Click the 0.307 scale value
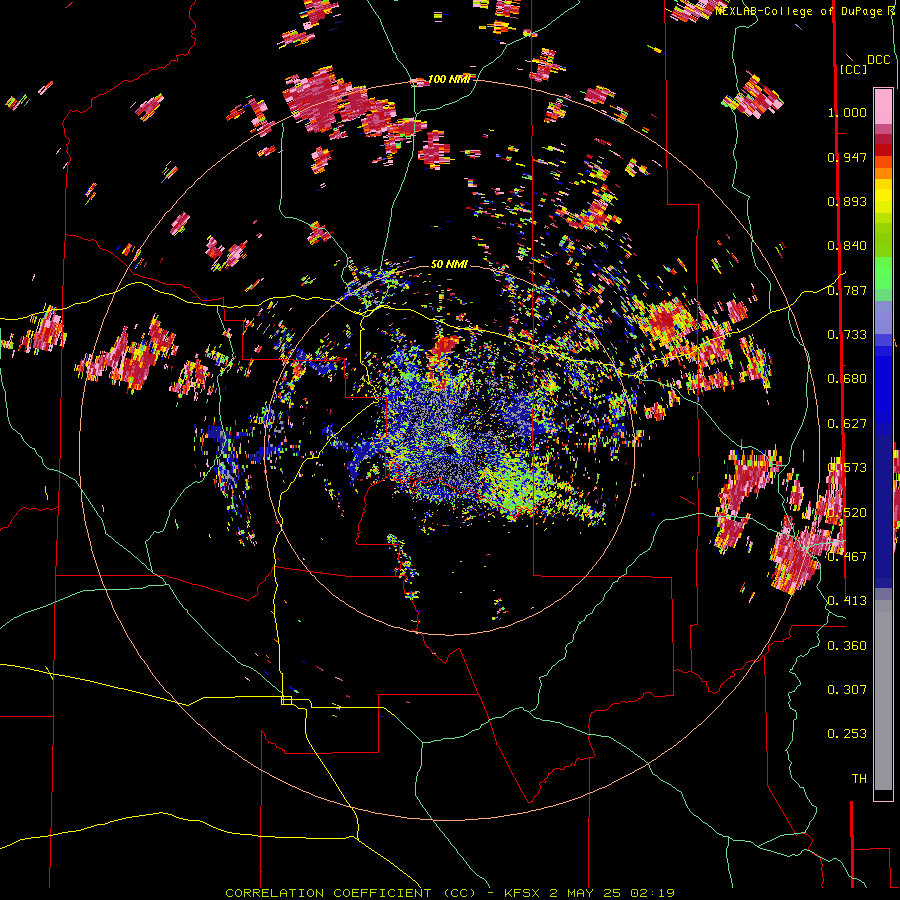Viewport: 900px width, 900px height. click(847, 690)
